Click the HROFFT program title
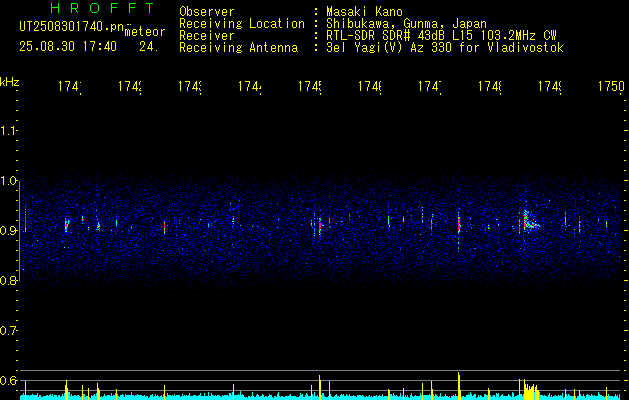Image resolution: width=629 pixels, height=400 pixels. click(103, 8)
